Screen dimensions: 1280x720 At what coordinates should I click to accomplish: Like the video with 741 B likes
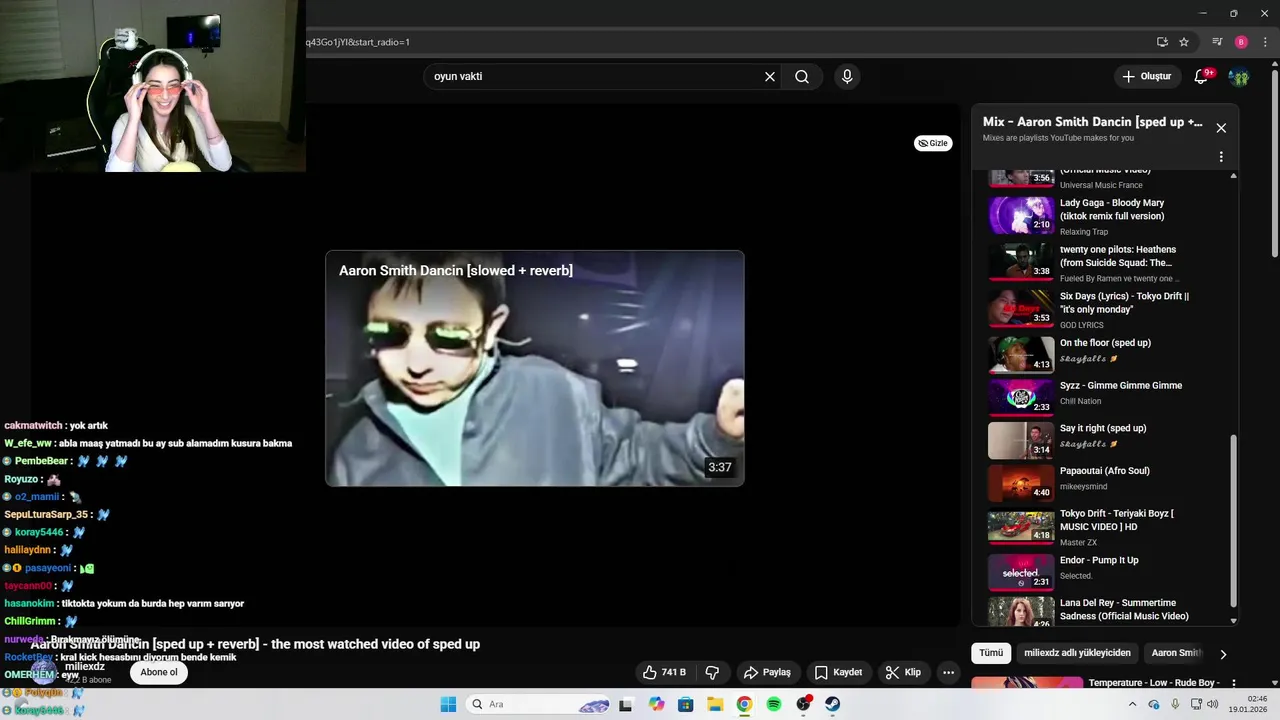coord(664,672)
